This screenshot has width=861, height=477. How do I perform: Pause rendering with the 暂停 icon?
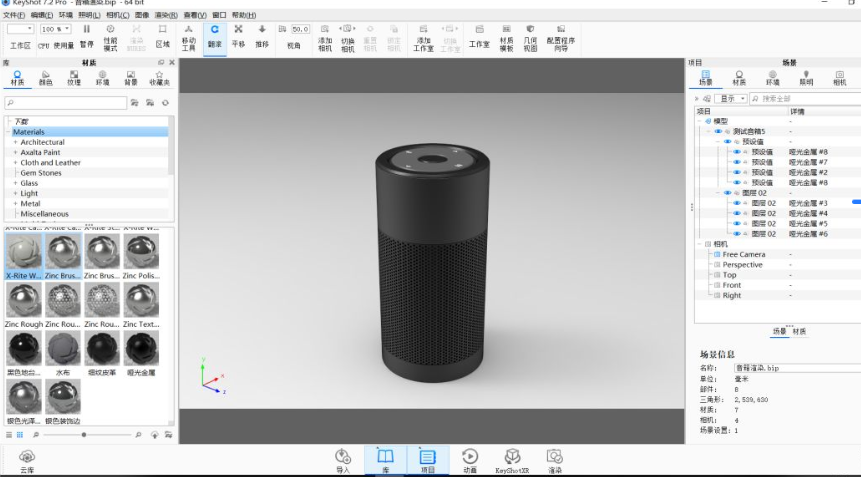[87, 36]
